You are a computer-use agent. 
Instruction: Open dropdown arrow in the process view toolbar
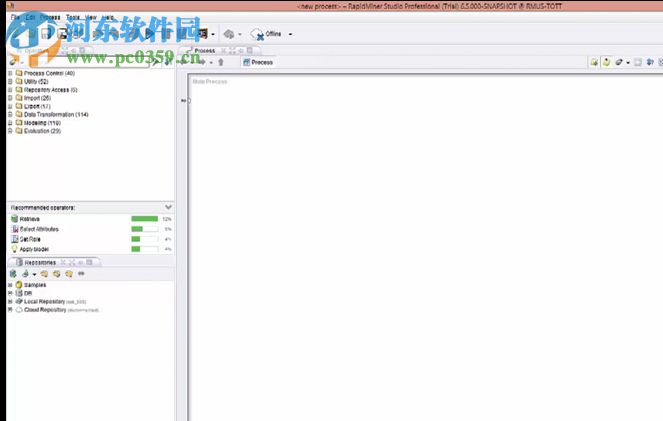(x=628, y=63)
